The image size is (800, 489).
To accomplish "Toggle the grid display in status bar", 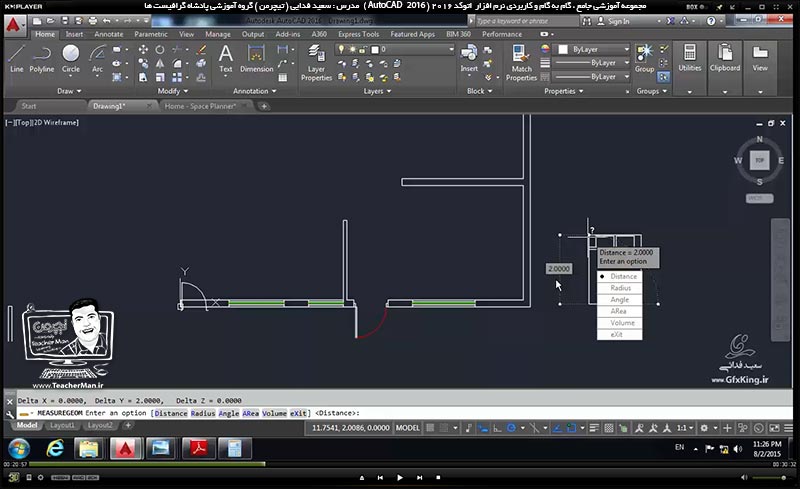I will pos(430,428).
